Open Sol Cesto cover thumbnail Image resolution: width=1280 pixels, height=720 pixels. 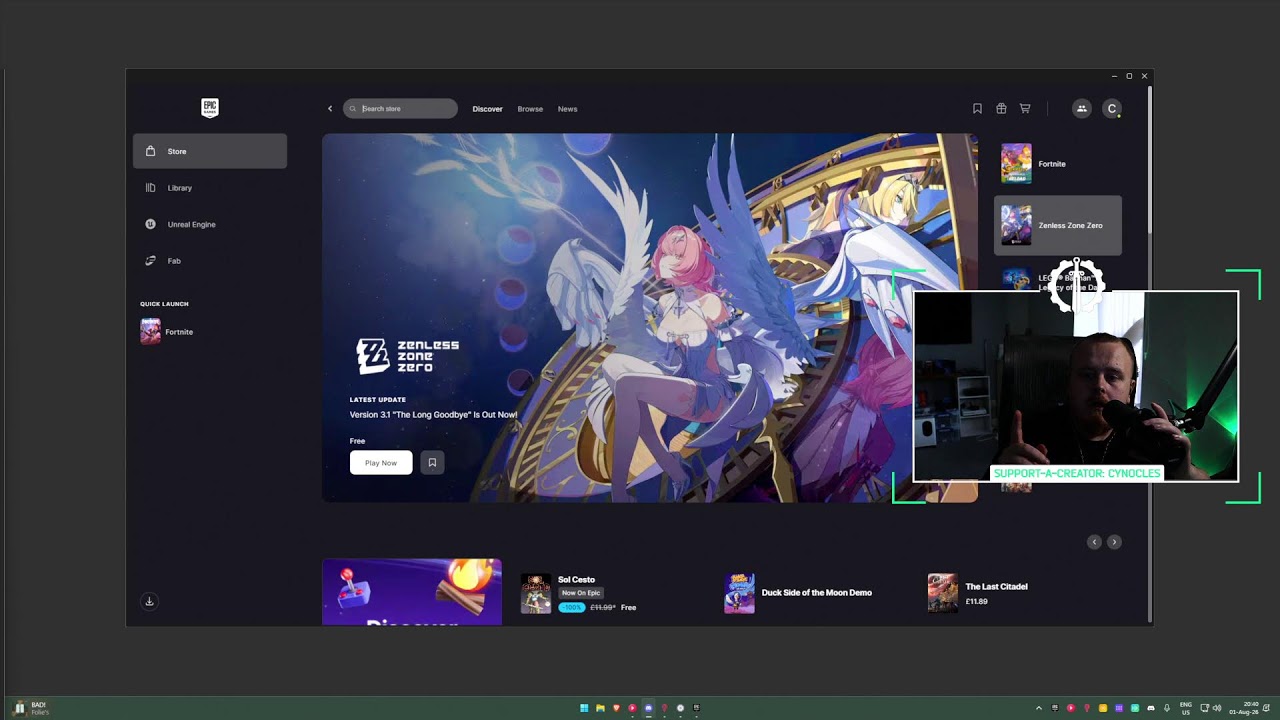pos(536,593)
